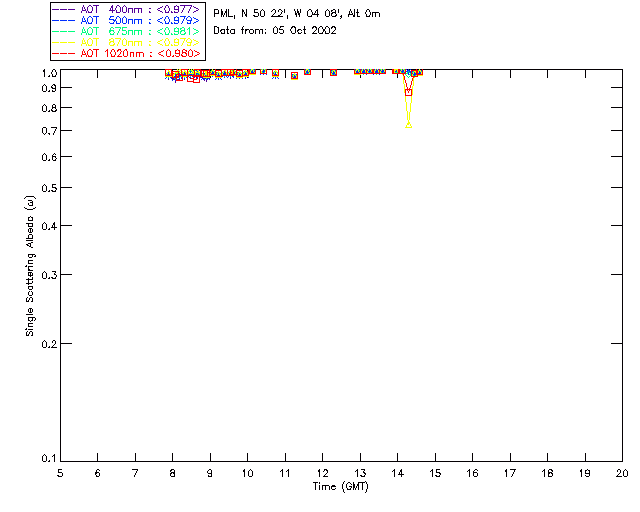The height and width of the screenshot is (512, 640).
Task: Click the legend entry 'AOT 1020nm : <0.980>'
Action: [x=126, y=53]
